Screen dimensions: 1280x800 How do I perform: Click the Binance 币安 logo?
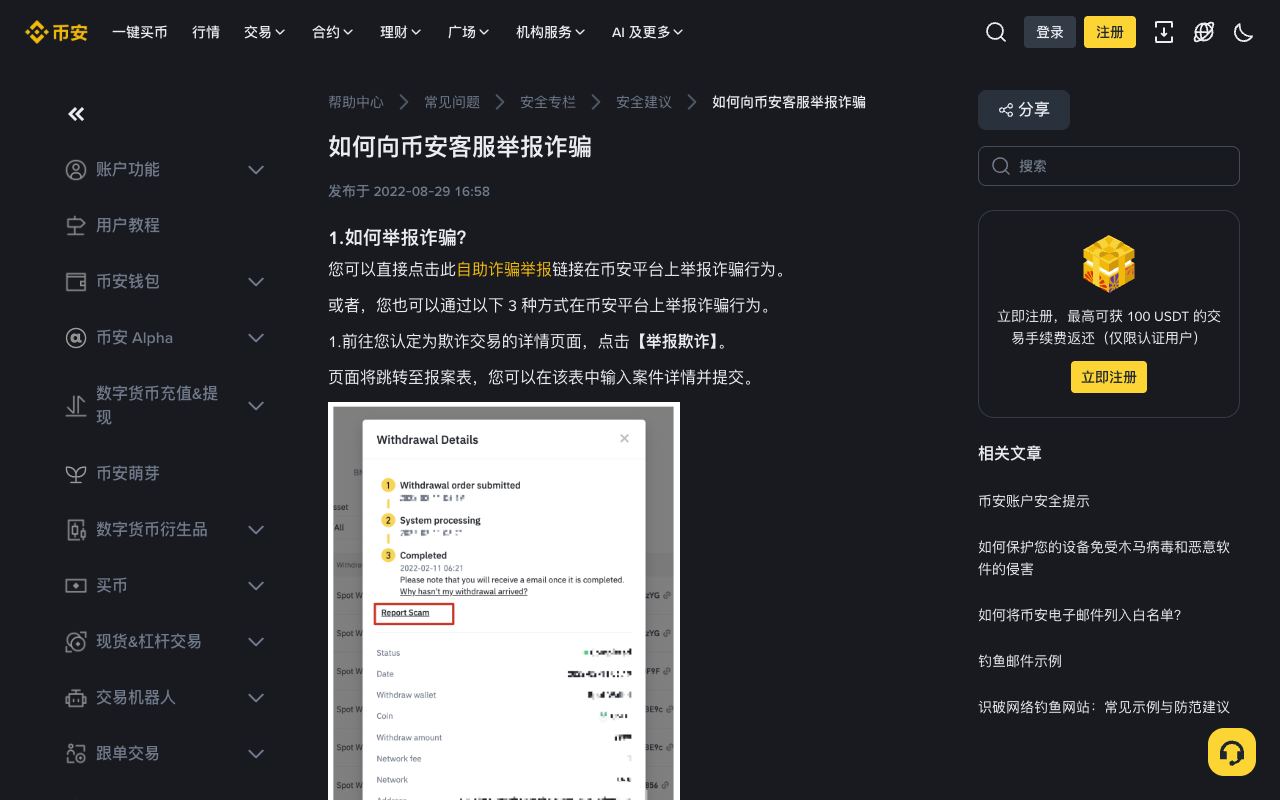click(56, 32)
